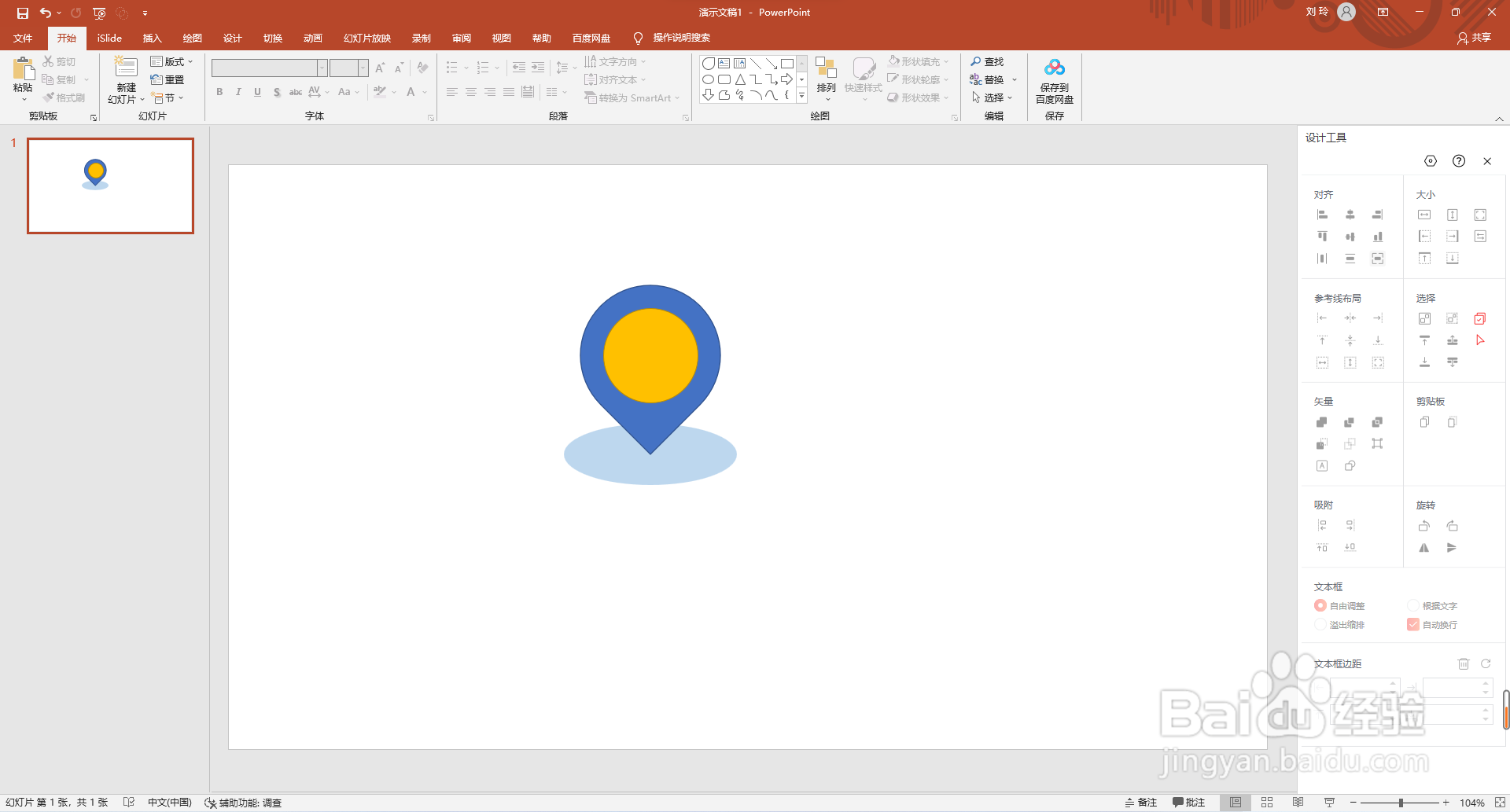Click fit slide to window icon
This screenshot has height=812, width=1510.
1500,803
